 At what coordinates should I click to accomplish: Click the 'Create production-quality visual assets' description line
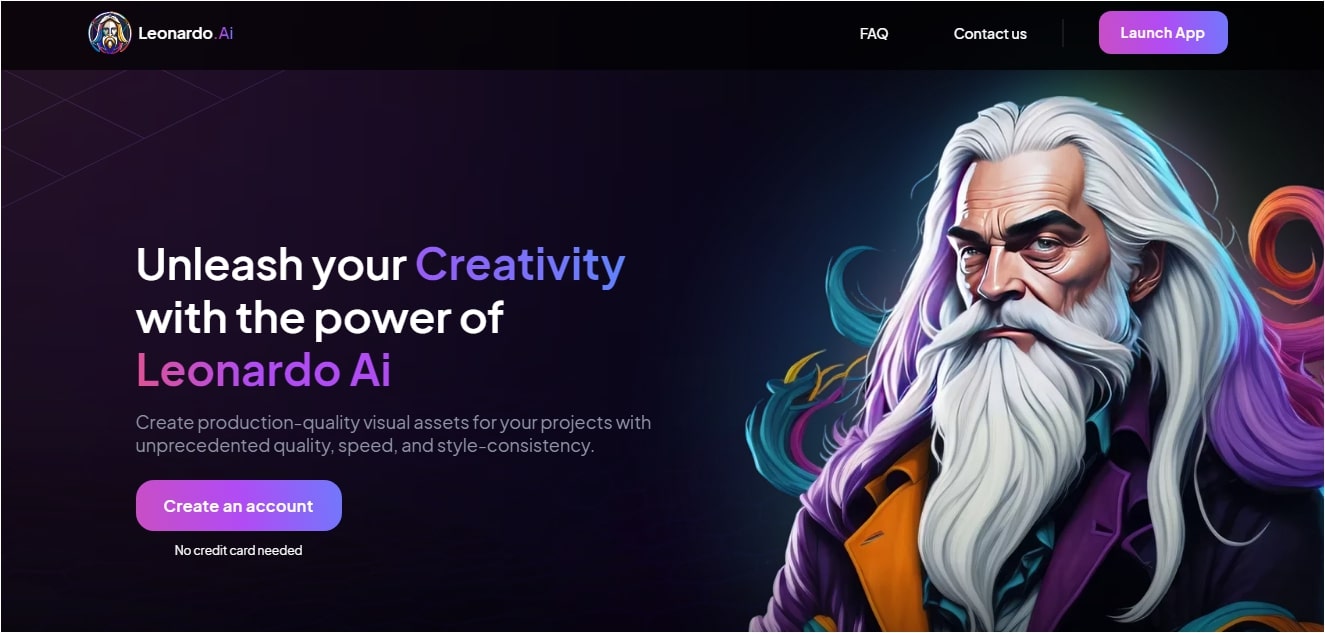pos(393,422)
